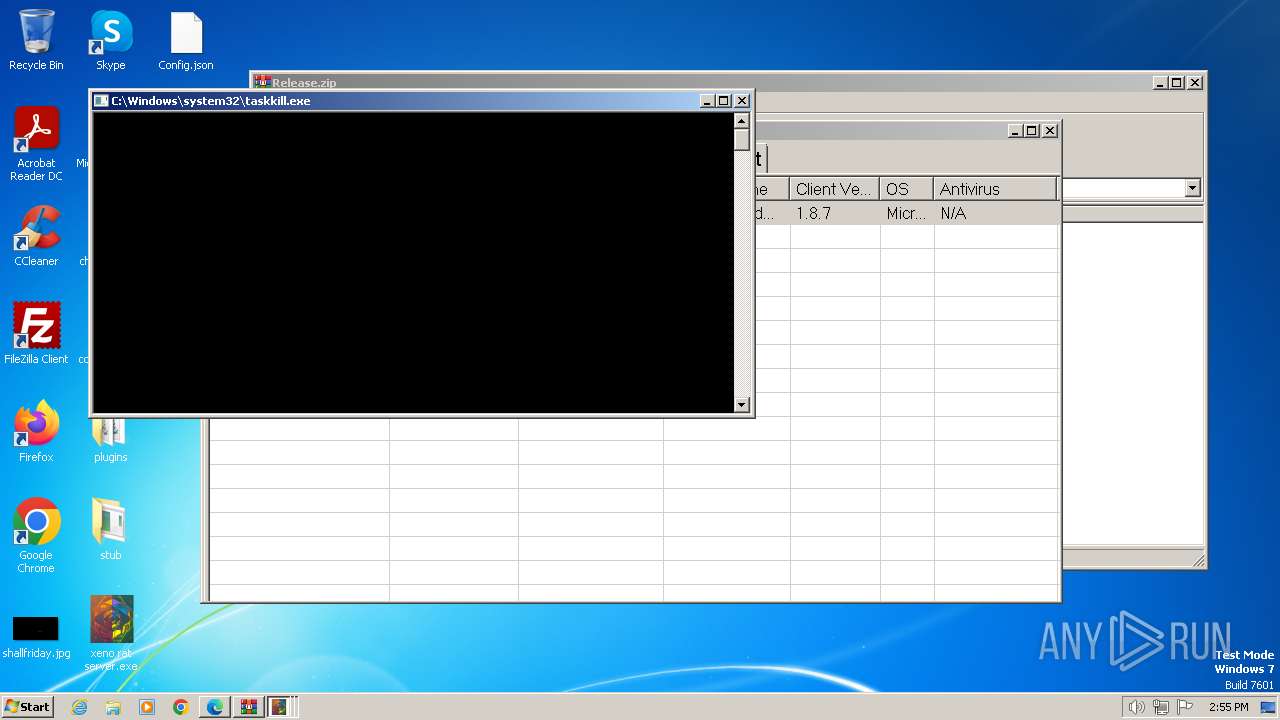Sort by the Antivirus column header

tap(996, 189)
